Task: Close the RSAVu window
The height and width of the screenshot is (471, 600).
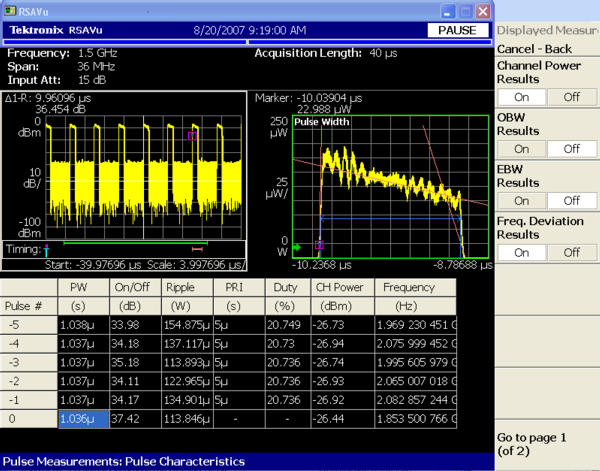Action: 483,11
